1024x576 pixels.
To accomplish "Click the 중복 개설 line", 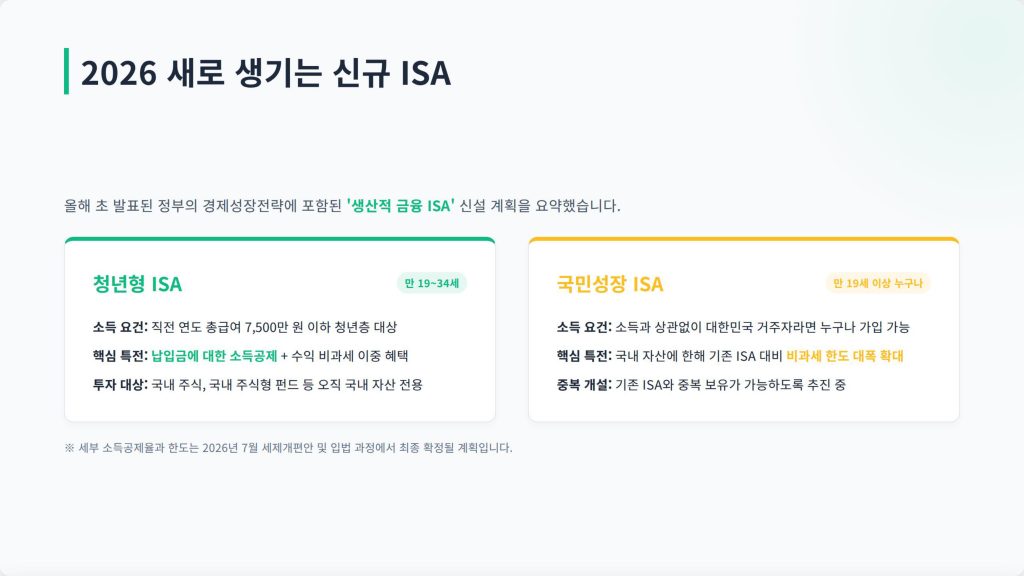I will [701, 385].
